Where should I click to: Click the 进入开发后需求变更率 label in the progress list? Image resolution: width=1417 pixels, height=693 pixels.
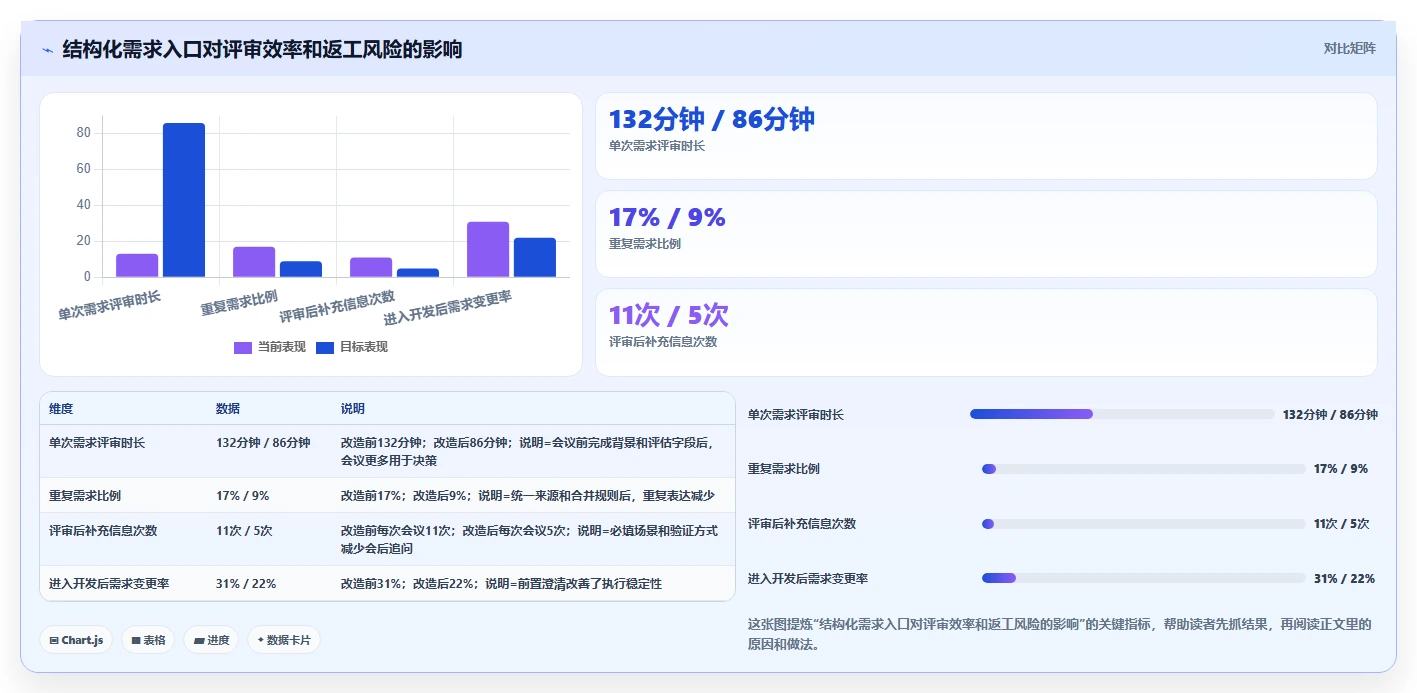click(x=808, y=578)
